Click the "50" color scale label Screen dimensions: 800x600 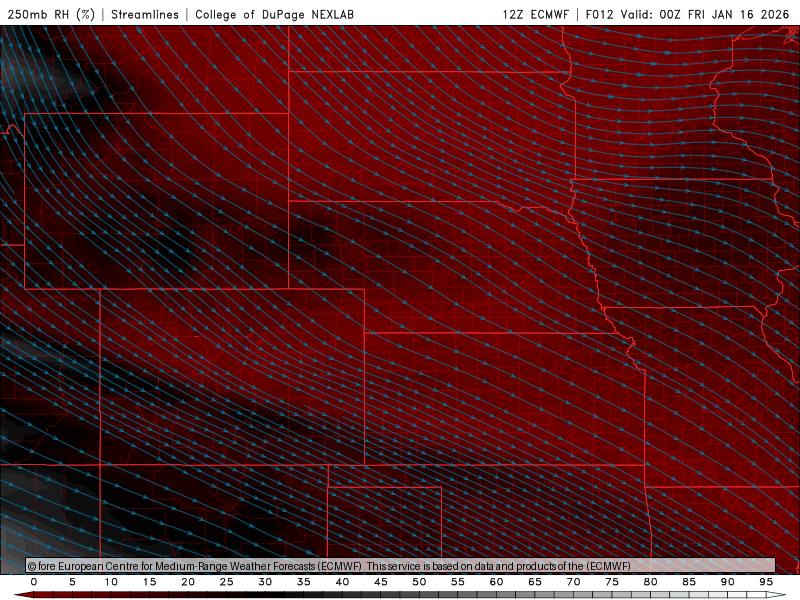pyautogui.click(x=419, y=582)
